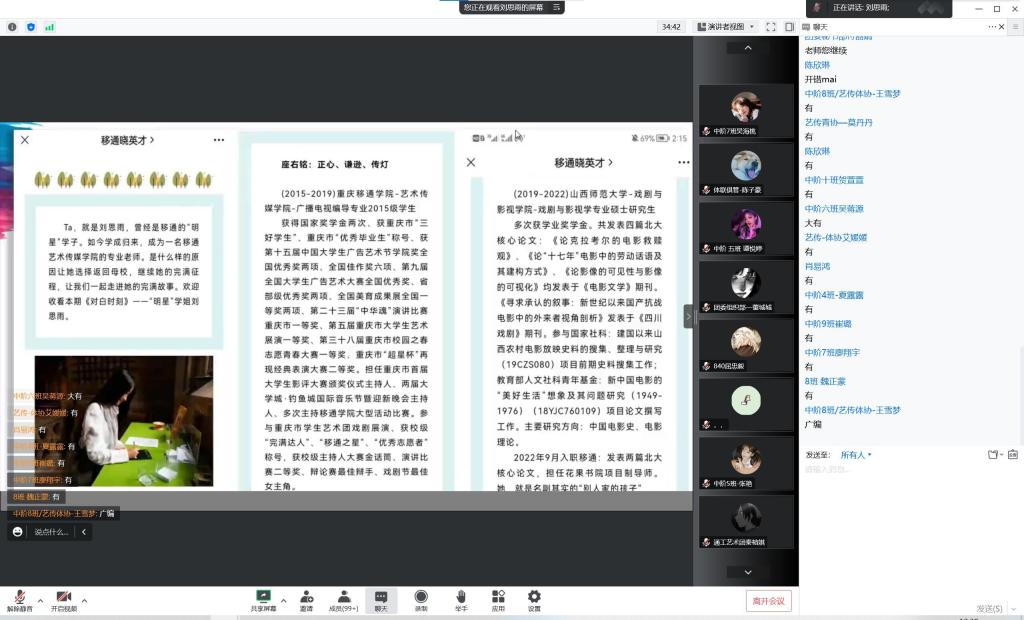Toggle the side panel layout icon
Screen dimensions: 1024x620
(790, 27)
